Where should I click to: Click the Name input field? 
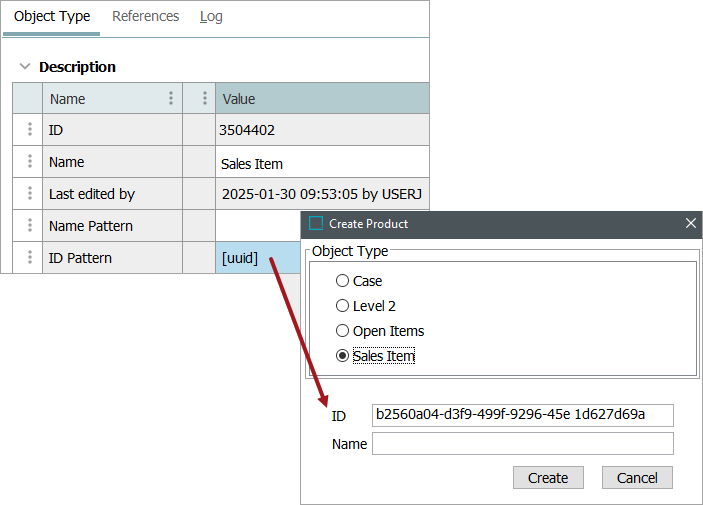pyautogui.click(x=522, y=443)
